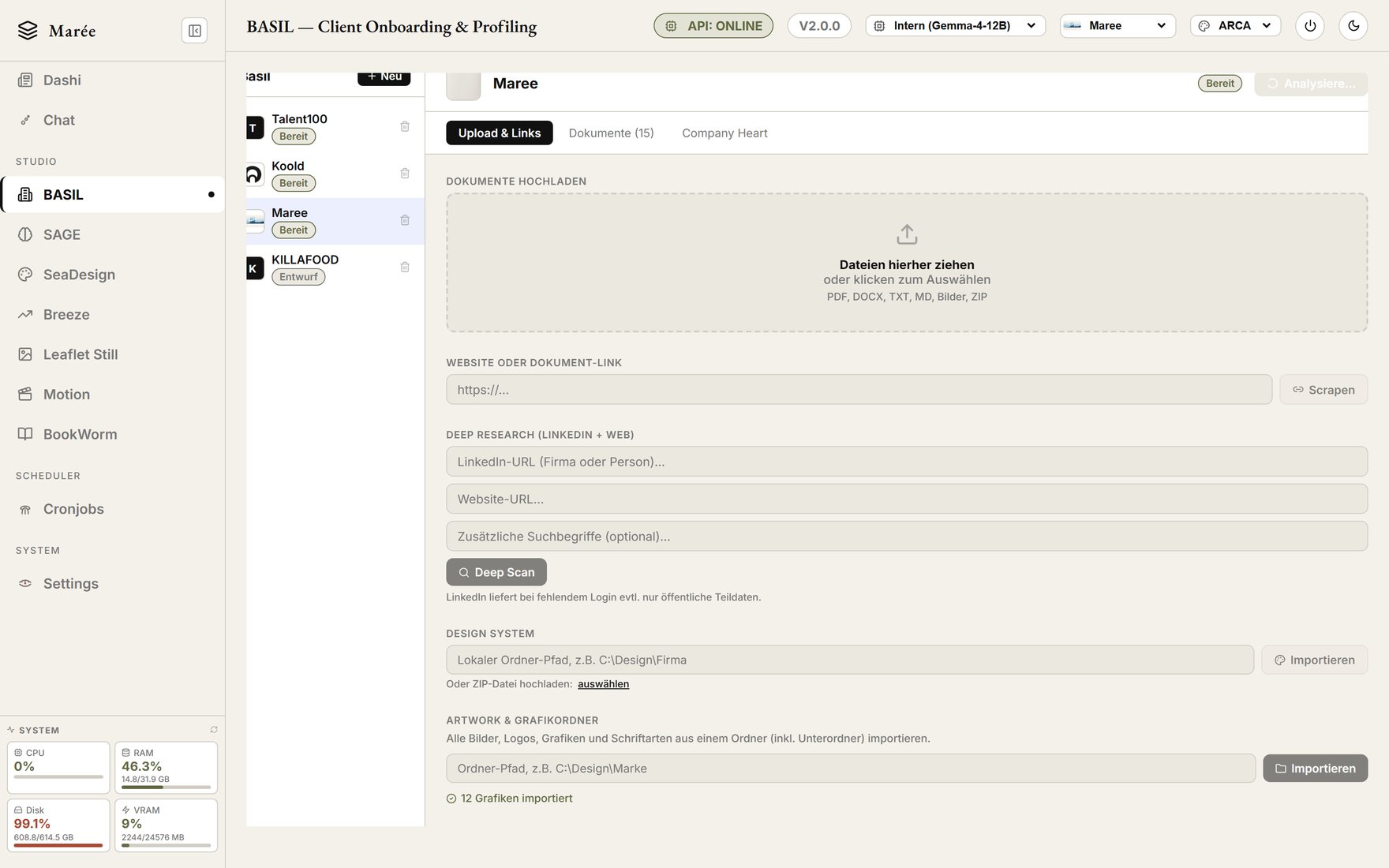Click Importieren for Design System
The width and height of the screenshot is (1389, 868).
click(x=1315, y=660)
